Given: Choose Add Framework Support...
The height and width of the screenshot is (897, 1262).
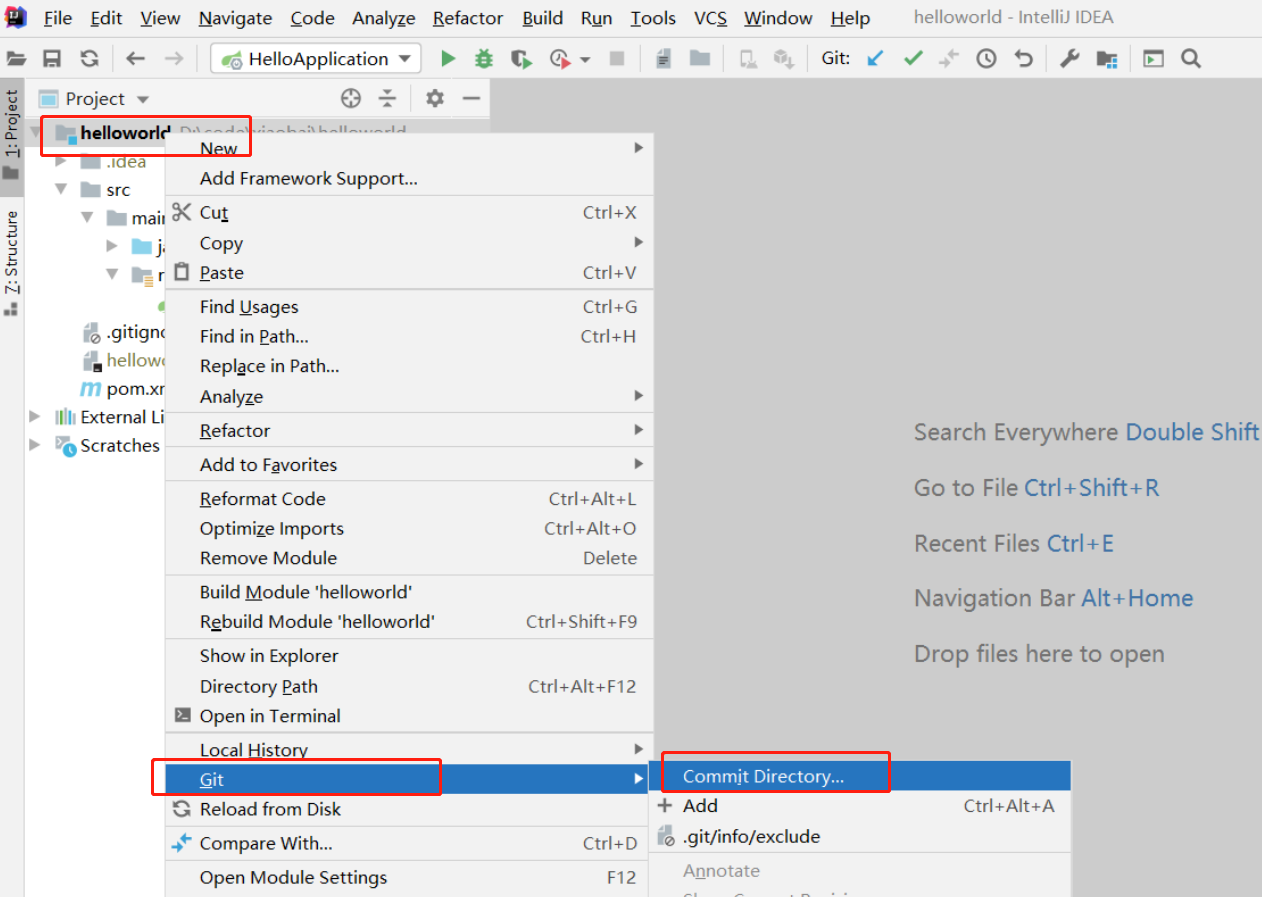Looking at the screenshot, I should pos(409,179).
